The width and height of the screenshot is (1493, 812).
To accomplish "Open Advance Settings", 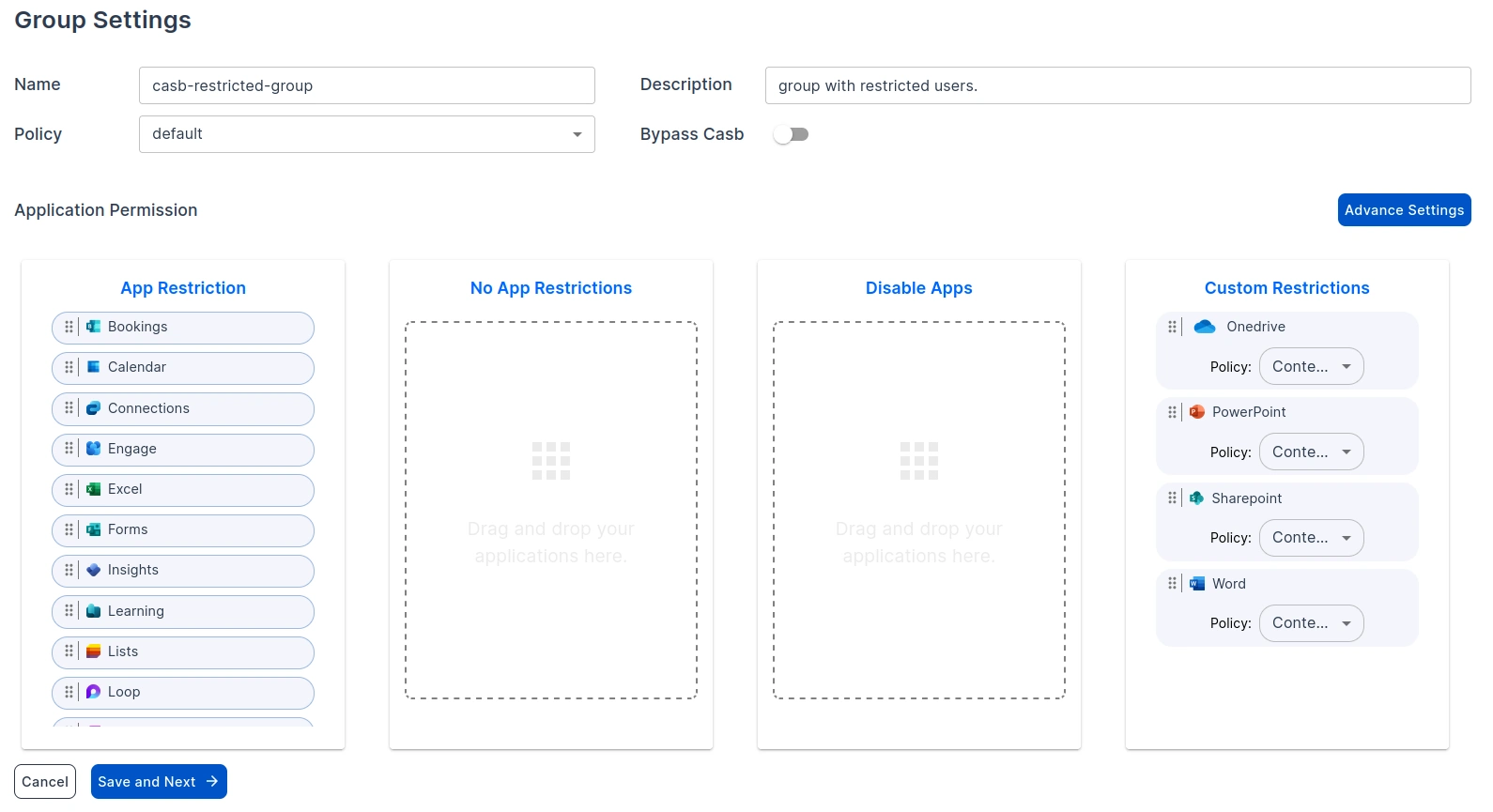I will (x=1405, y=210).
